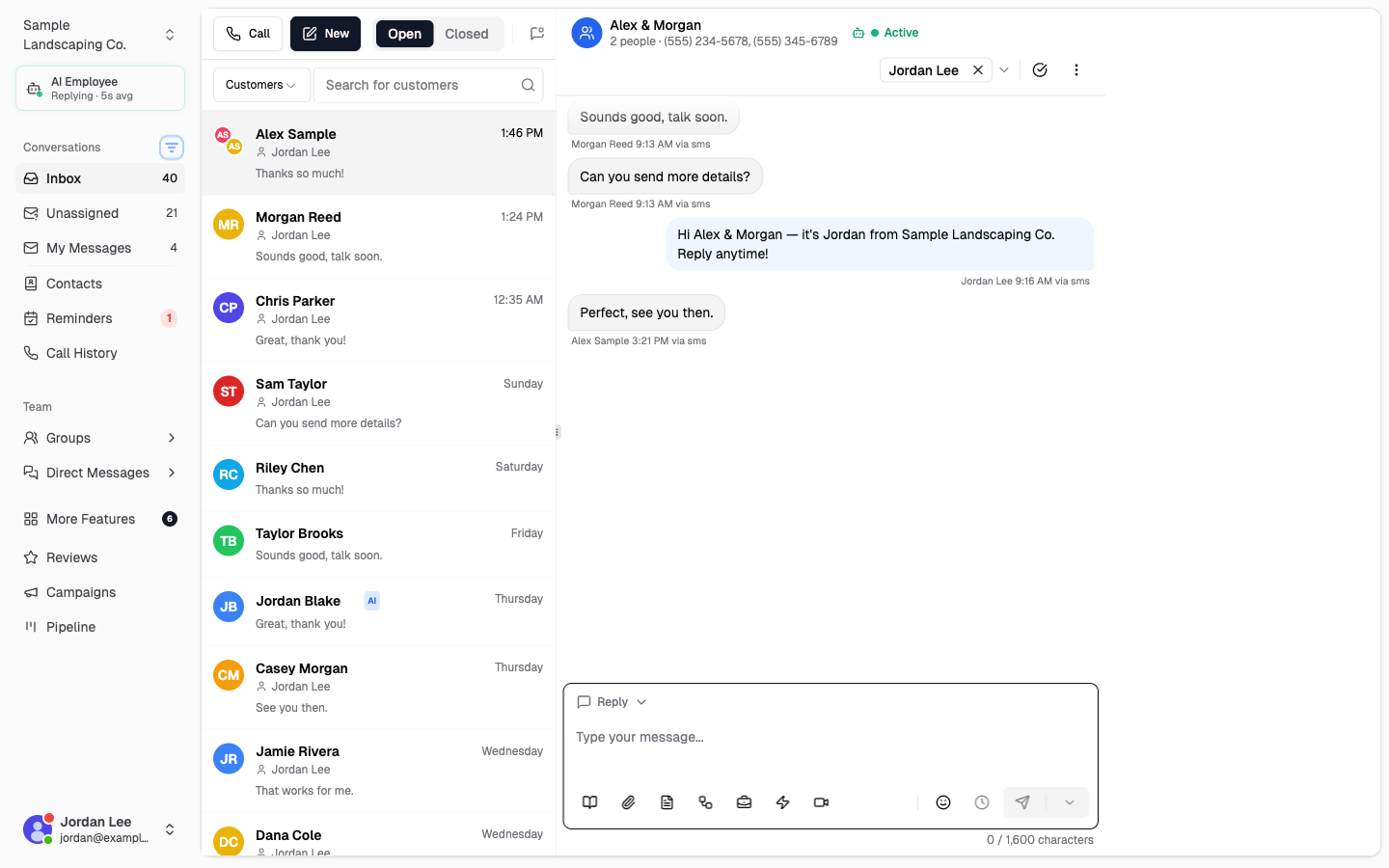The image size is (1389, 868).
Task: Open the conversations filter icon
Action: coord(172,148)
